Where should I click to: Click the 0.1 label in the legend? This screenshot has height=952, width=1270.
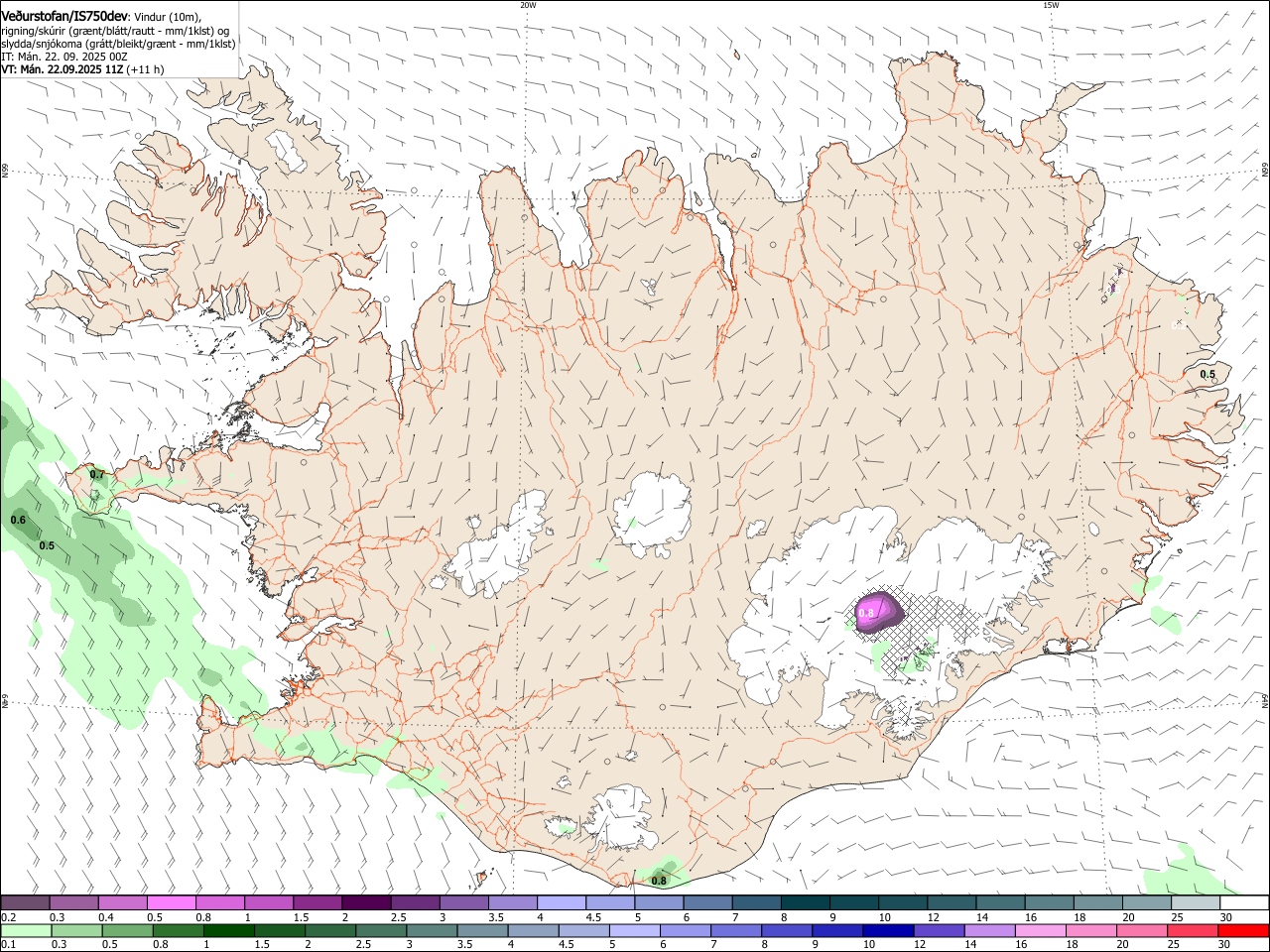[8, 946]
